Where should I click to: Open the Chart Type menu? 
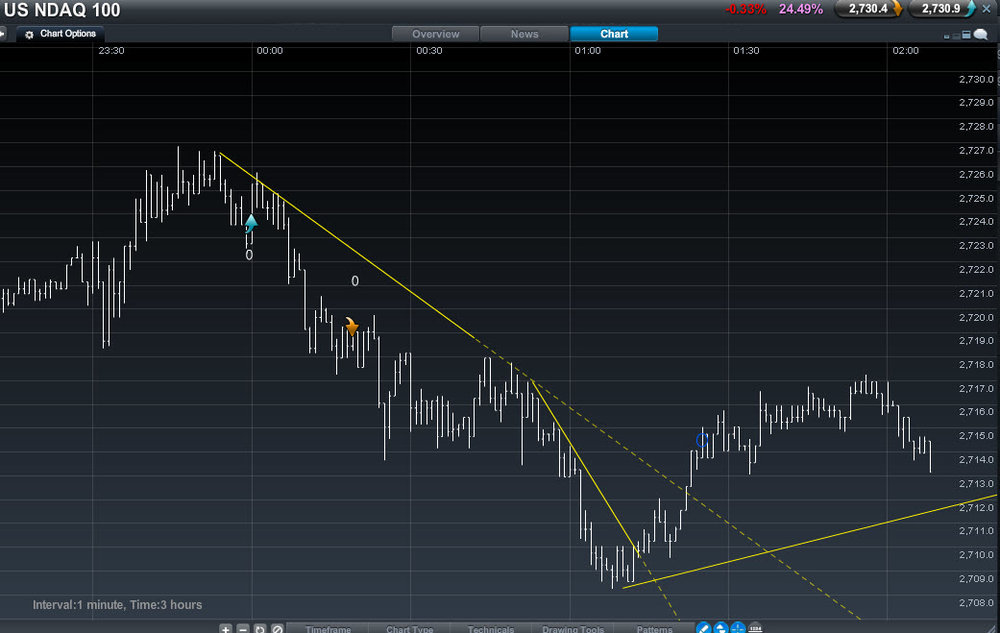(409, 629)
